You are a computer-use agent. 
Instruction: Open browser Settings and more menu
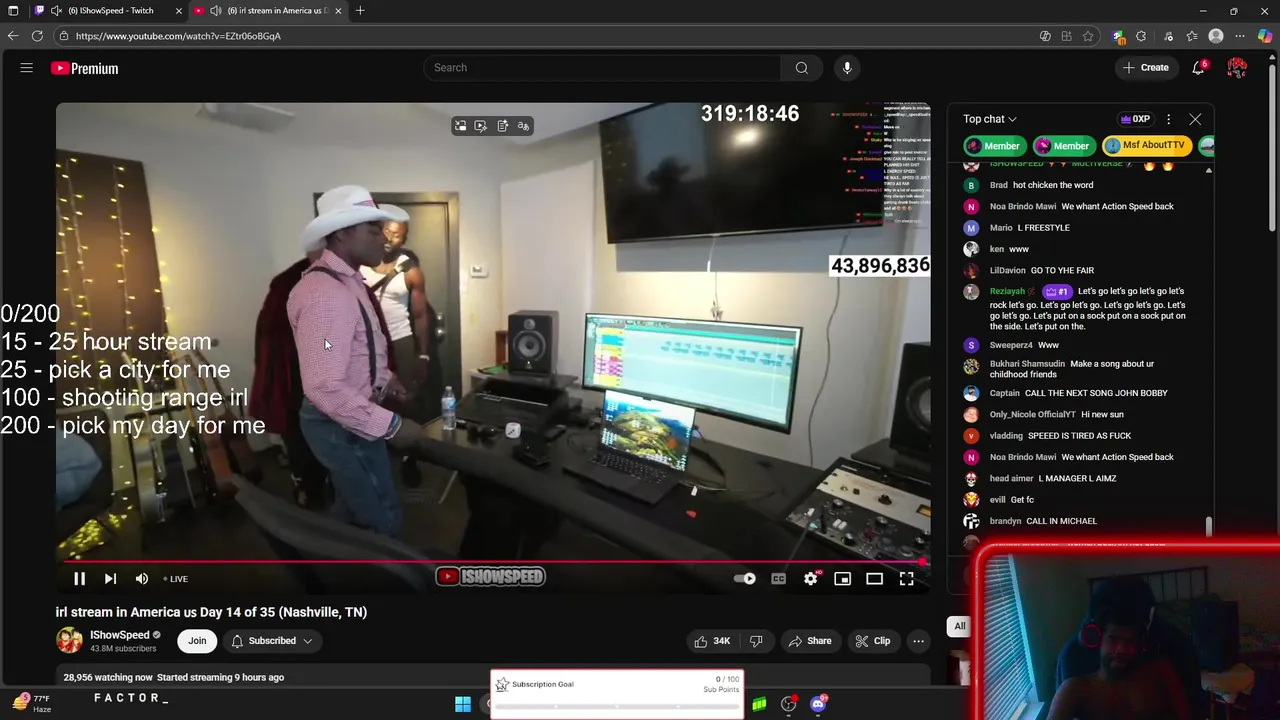[1241, 36]
